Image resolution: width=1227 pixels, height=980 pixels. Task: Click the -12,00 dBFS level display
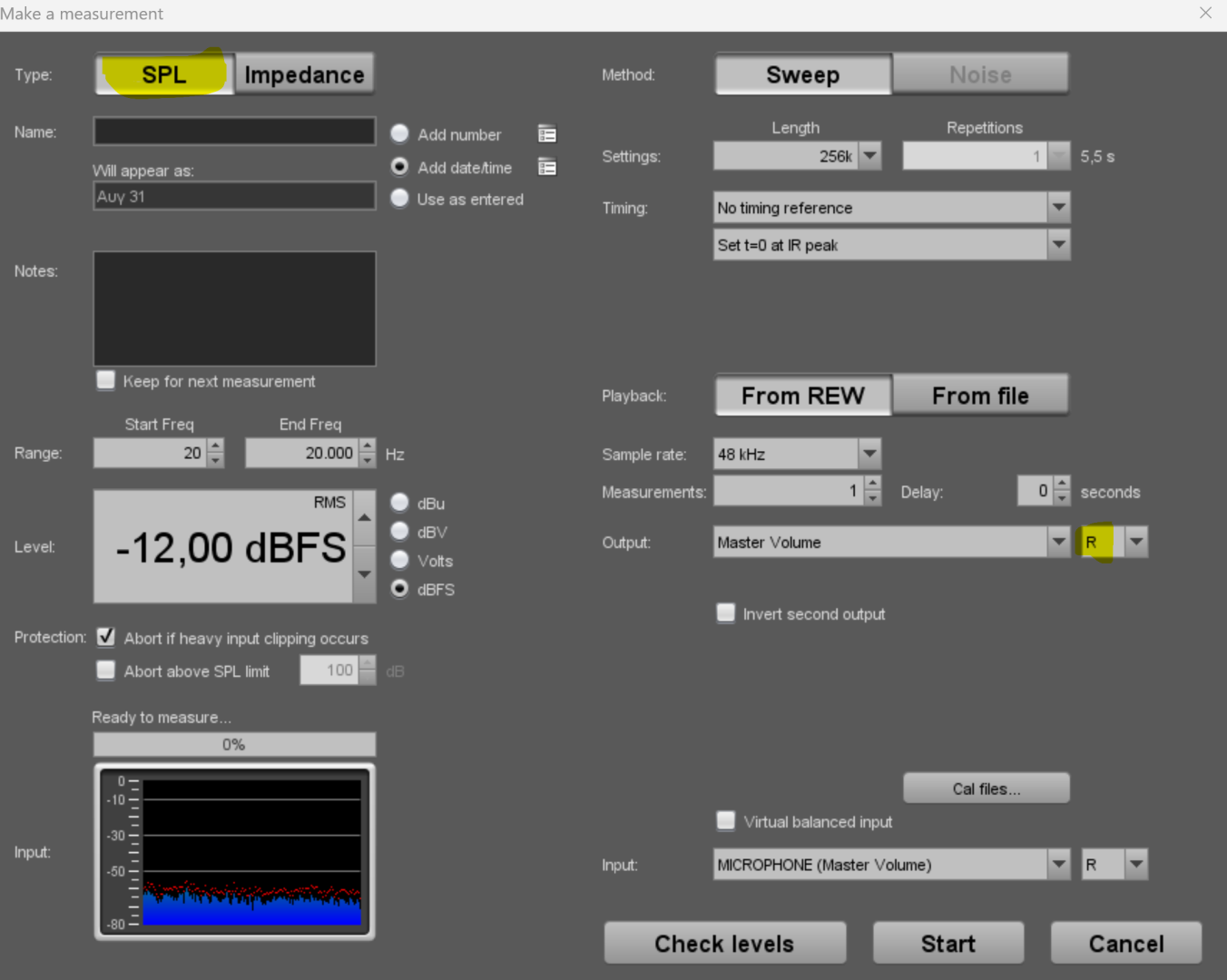[x=223, y=547]
